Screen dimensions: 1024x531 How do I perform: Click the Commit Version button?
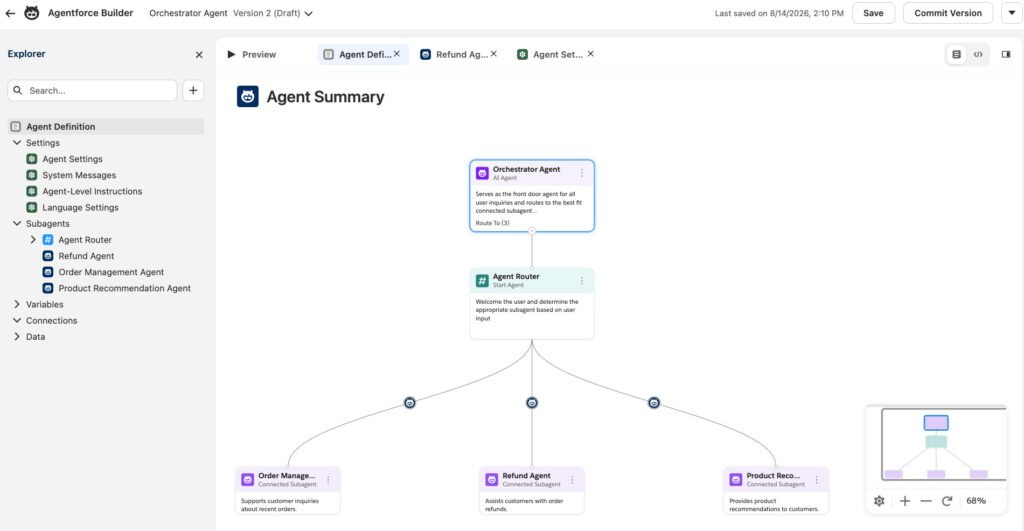click(948, 13)
